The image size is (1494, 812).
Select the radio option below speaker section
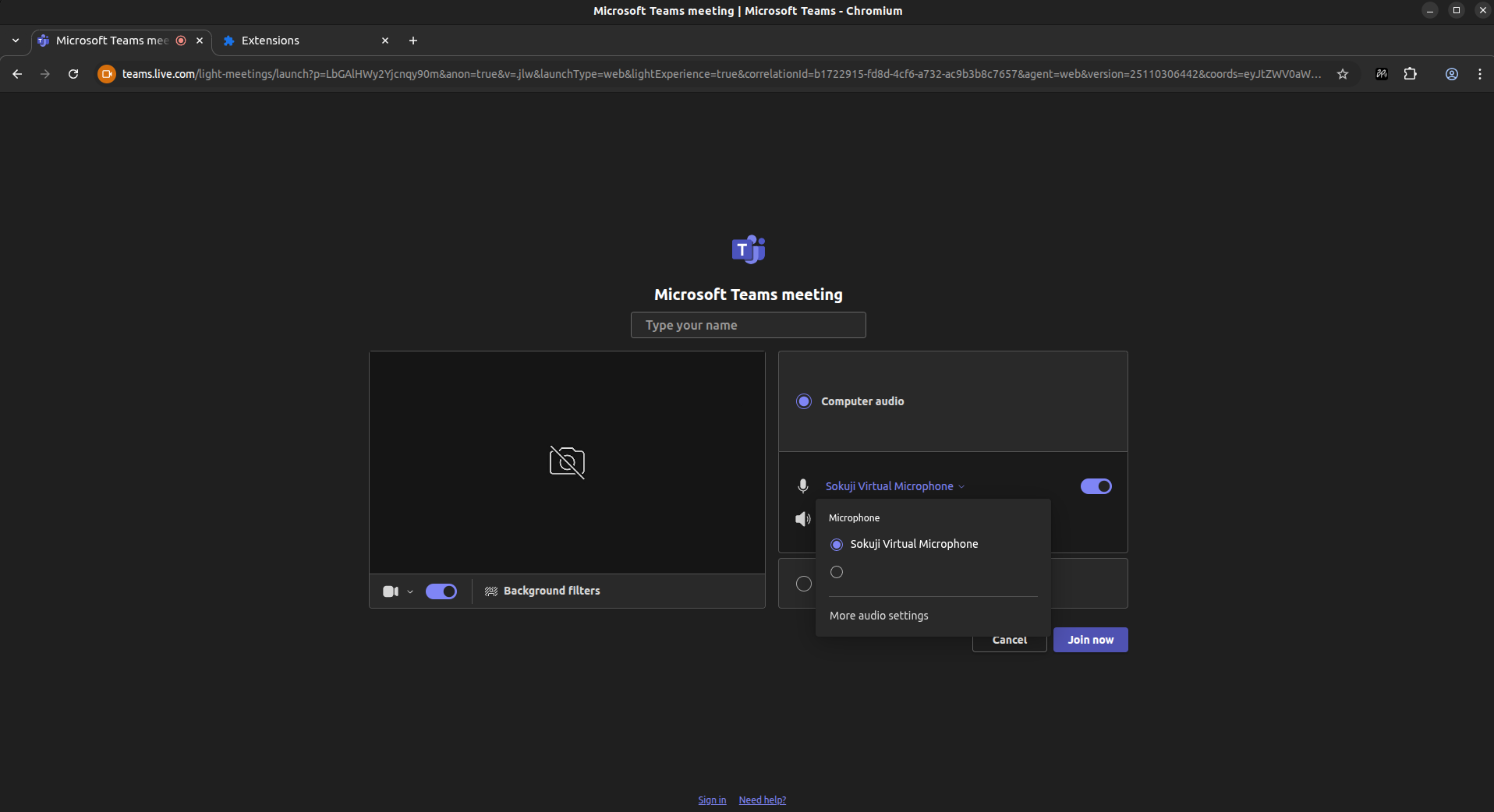pyautogui.click(x=804, y=584)
